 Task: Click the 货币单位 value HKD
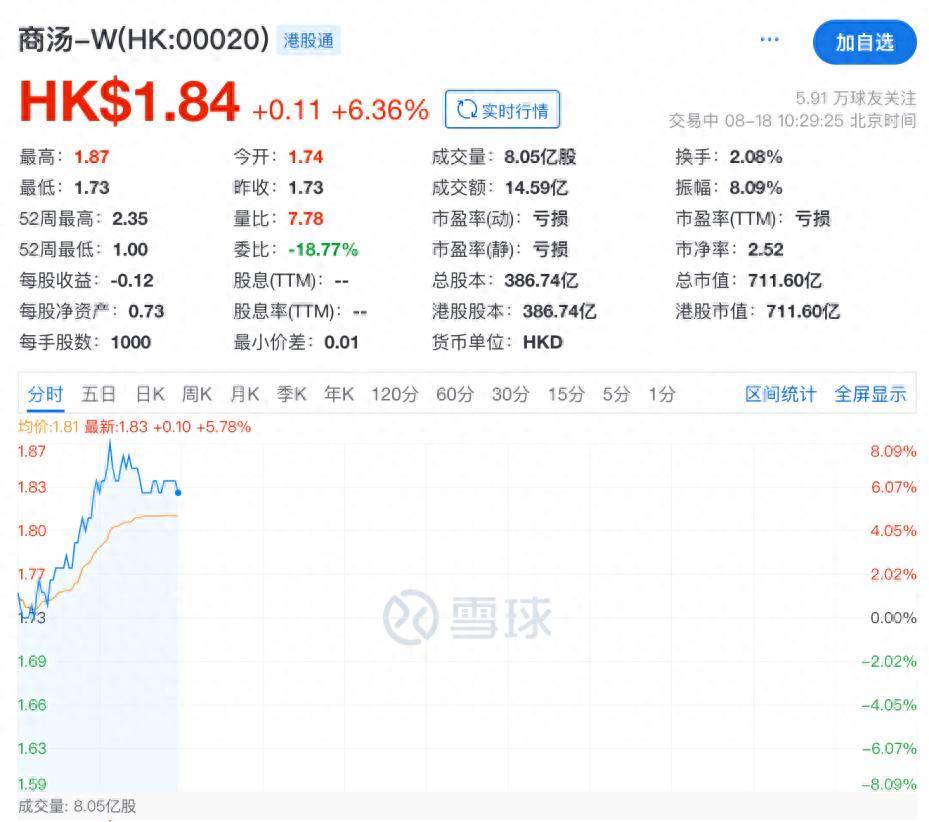[543, 342]
